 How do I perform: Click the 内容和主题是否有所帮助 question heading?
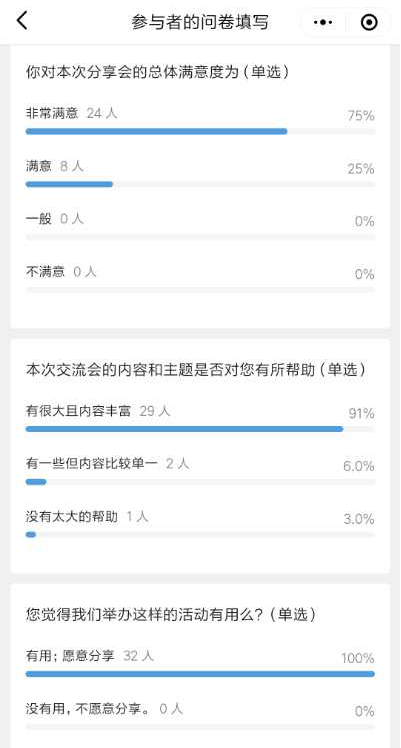click(196, 370)
